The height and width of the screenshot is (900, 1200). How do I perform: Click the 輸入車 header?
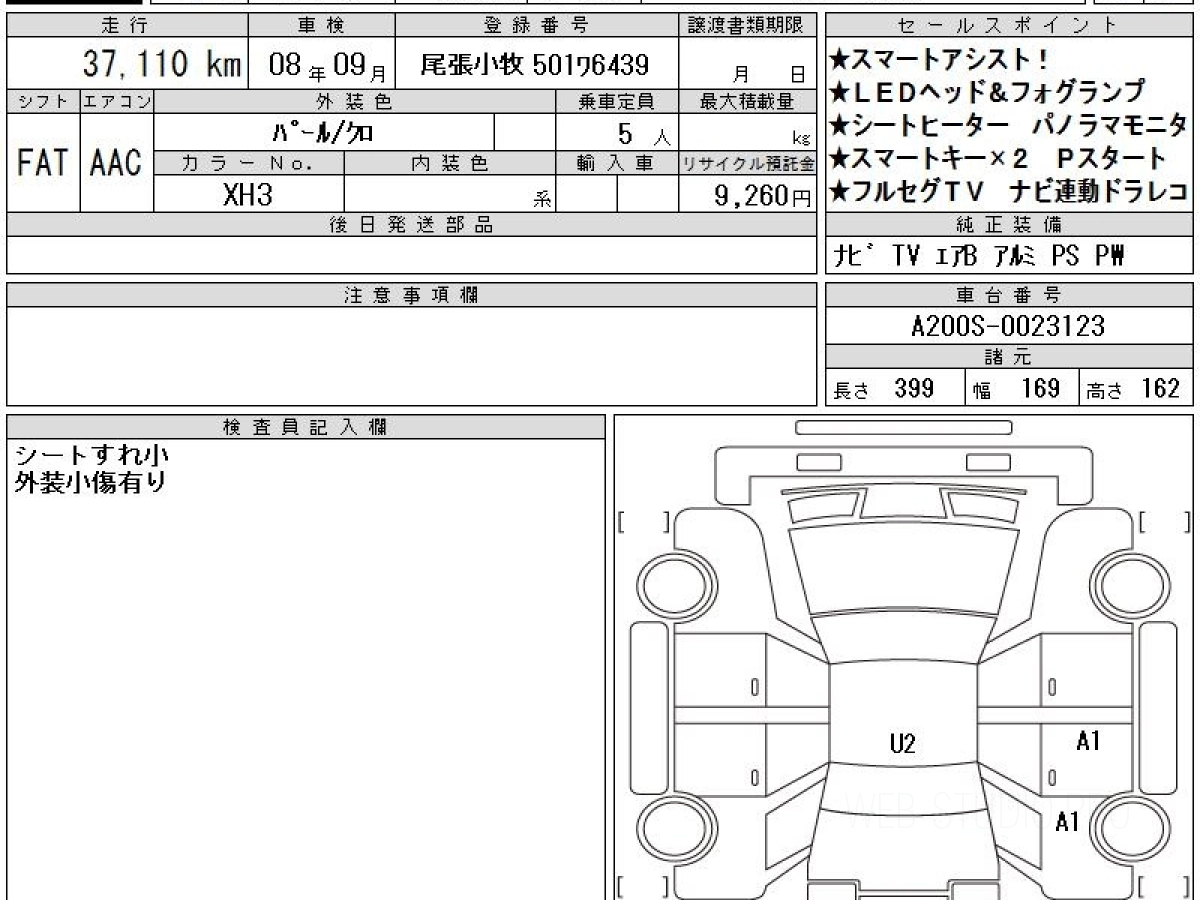(616, 163)
